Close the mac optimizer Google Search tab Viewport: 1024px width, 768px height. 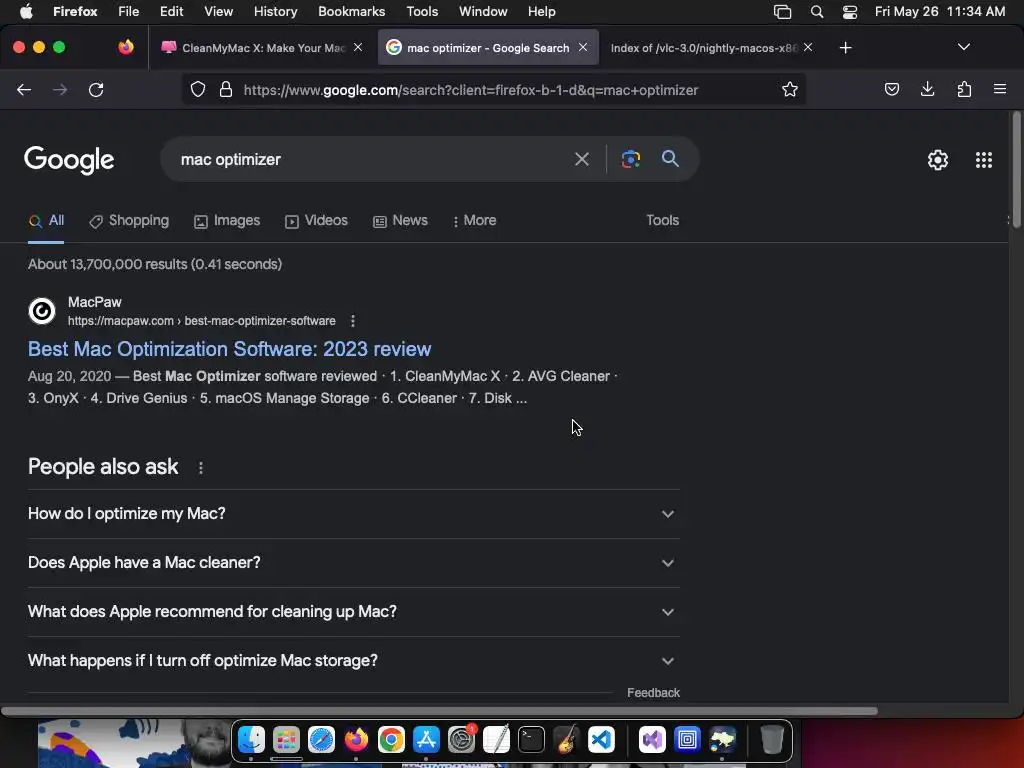(583, 47)
